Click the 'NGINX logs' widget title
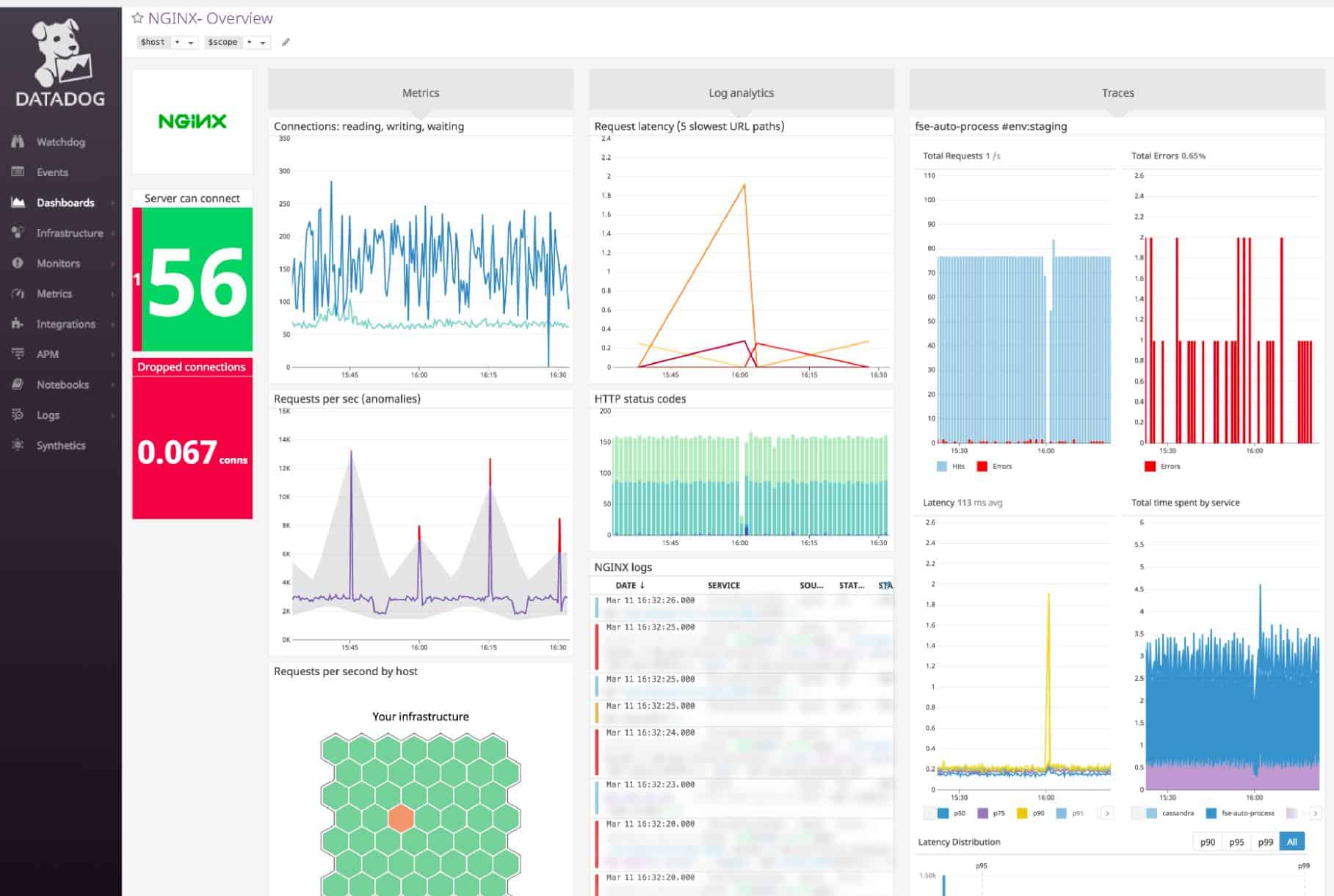This screenshot has width=1334, height=896. click(623, 567)
